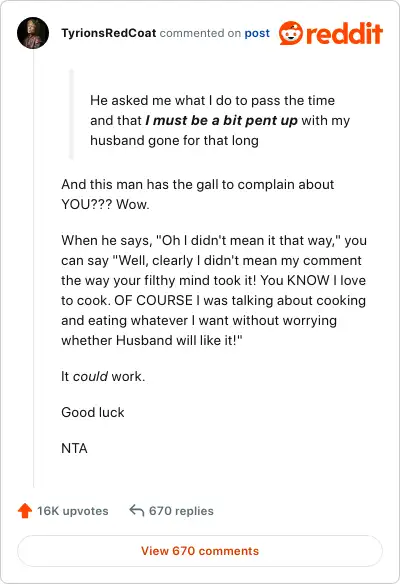Click the italic "could" word
The image size is (400, 584).
tap(91, 376)
